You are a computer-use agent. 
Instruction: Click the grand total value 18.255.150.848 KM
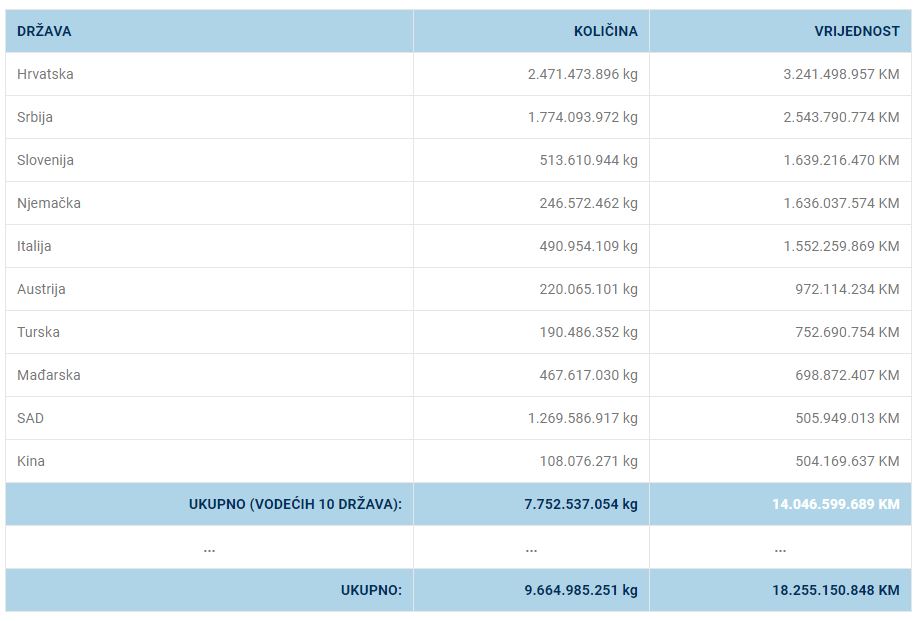tap(835, 590)
